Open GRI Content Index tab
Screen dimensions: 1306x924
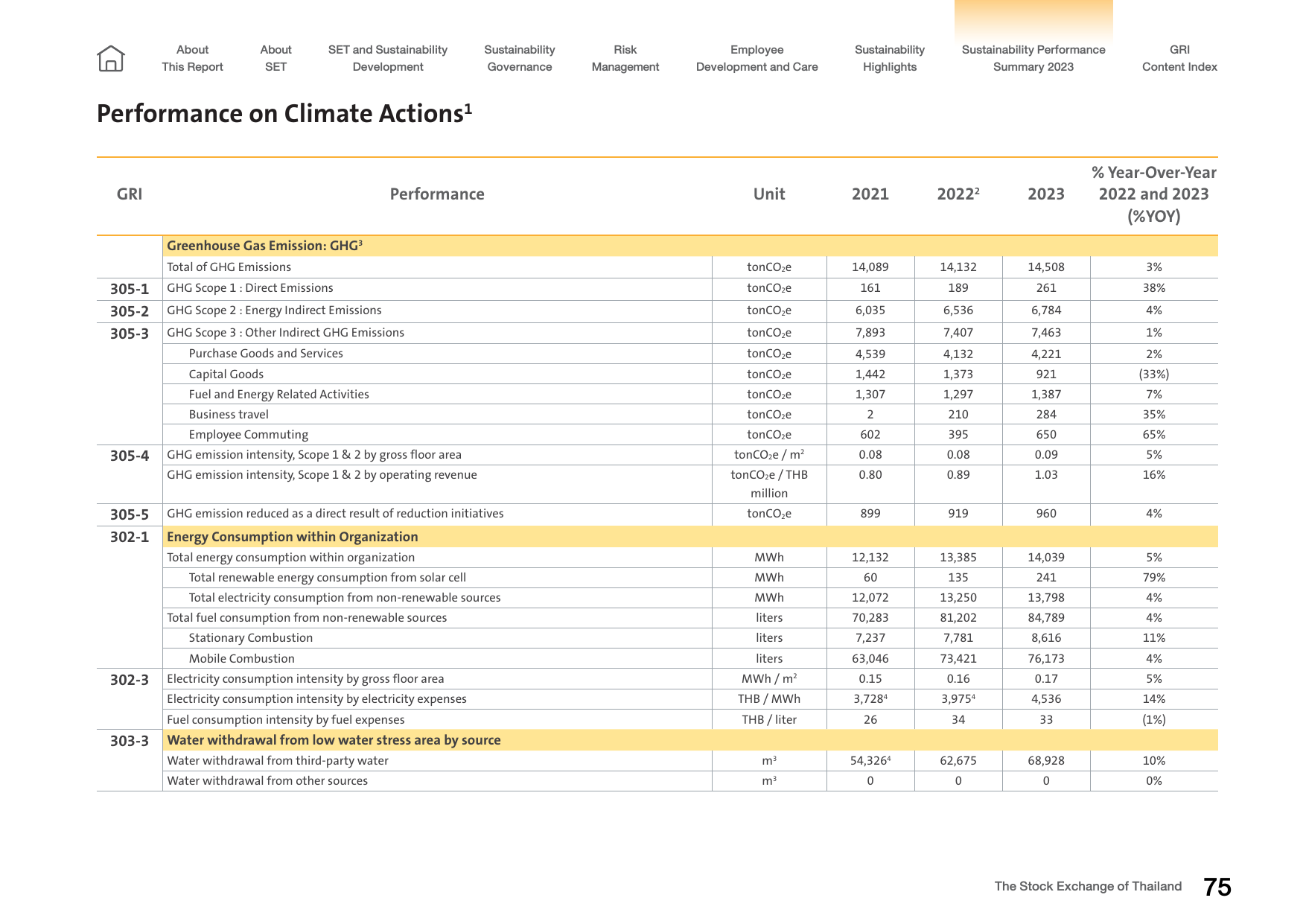tap(1179, 58)
